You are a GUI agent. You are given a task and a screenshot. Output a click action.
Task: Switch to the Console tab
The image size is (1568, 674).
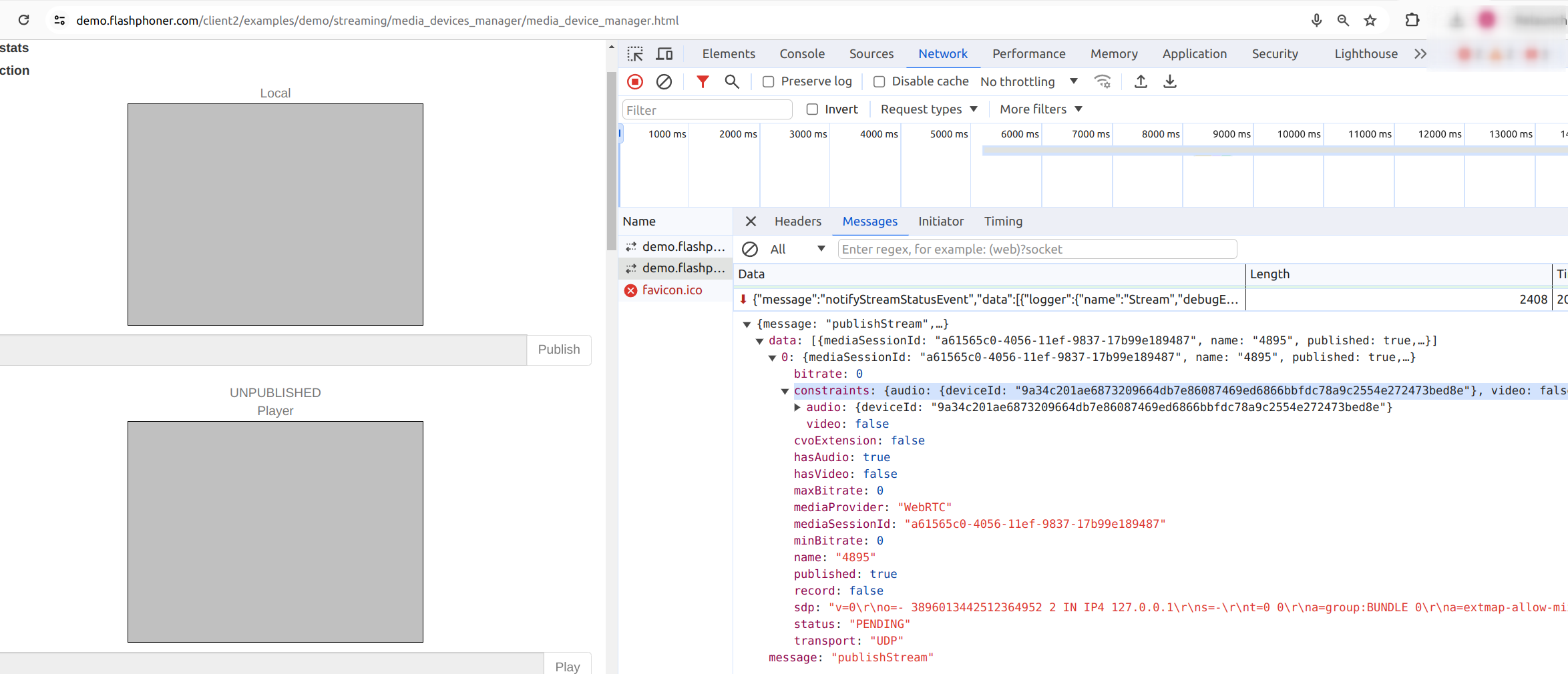pyautogui.click(x=802, y=54)
